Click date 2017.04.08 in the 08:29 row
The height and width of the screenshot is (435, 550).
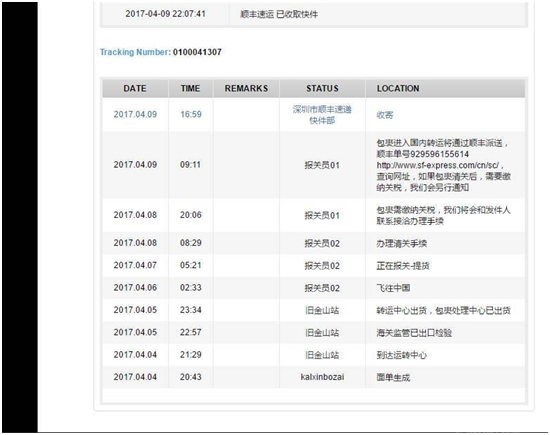(135, 243)
